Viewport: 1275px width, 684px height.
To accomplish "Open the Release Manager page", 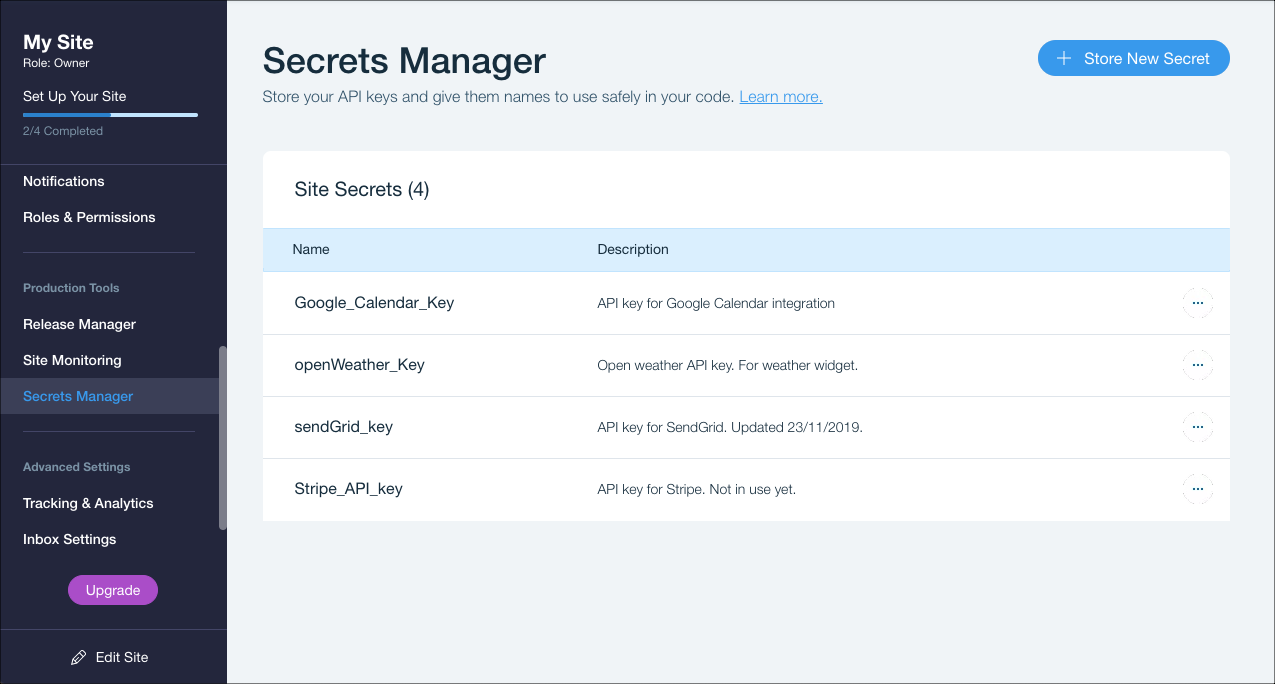I will tap(79, 324).
